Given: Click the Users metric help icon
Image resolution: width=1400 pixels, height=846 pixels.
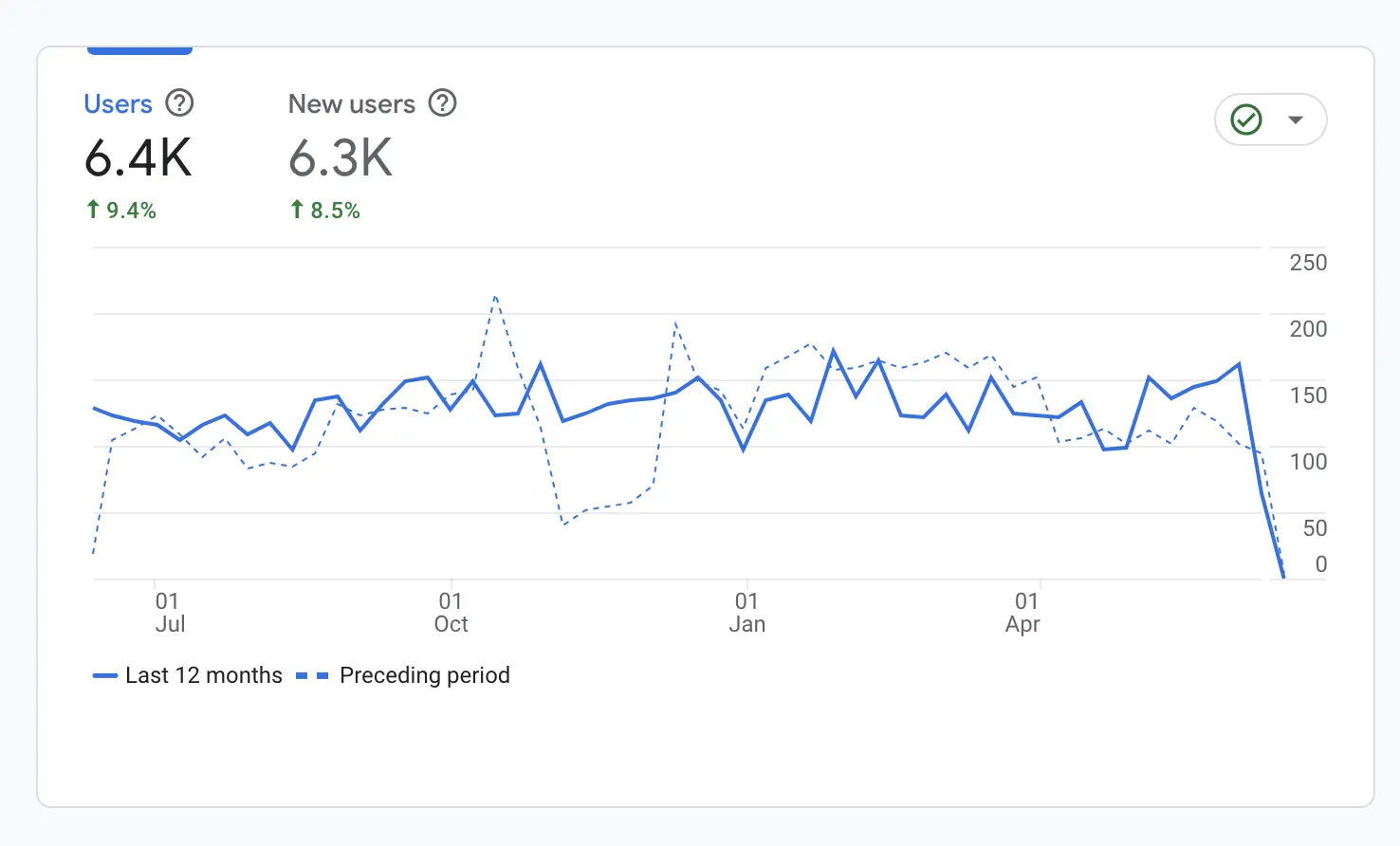Looking at the screenshot, I should [179, 103].
